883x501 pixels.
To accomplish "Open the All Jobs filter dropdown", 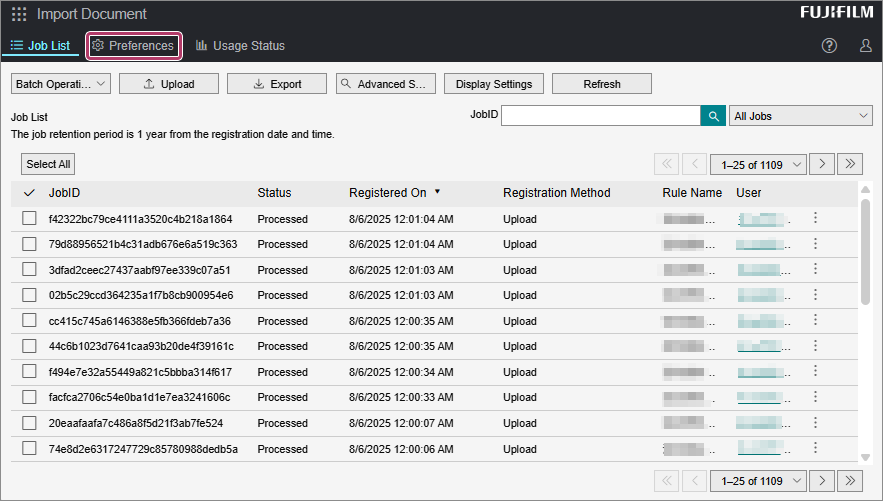I will coord(800,116).
